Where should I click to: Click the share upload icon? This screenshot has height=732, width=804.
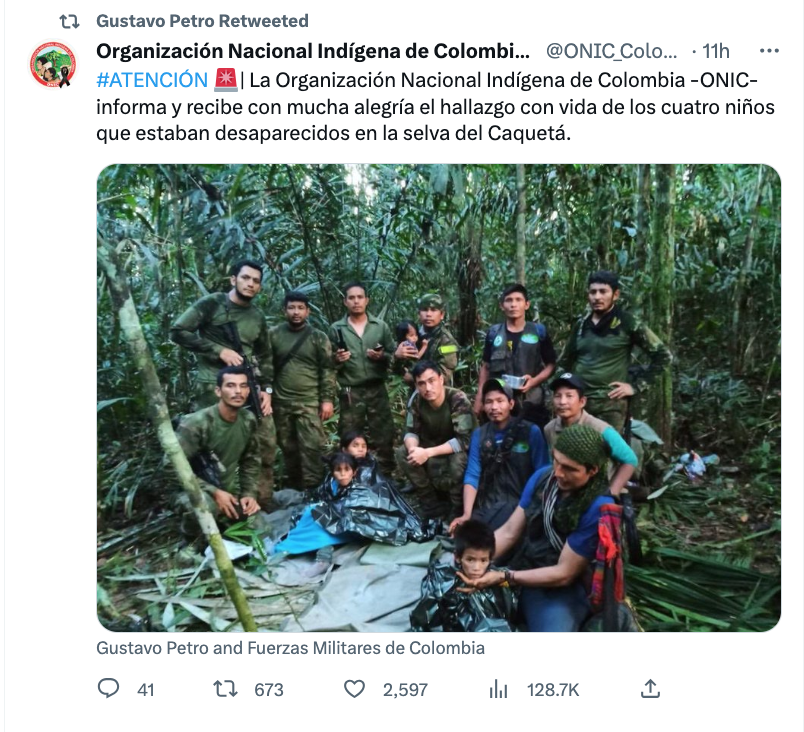click(650, 688)
